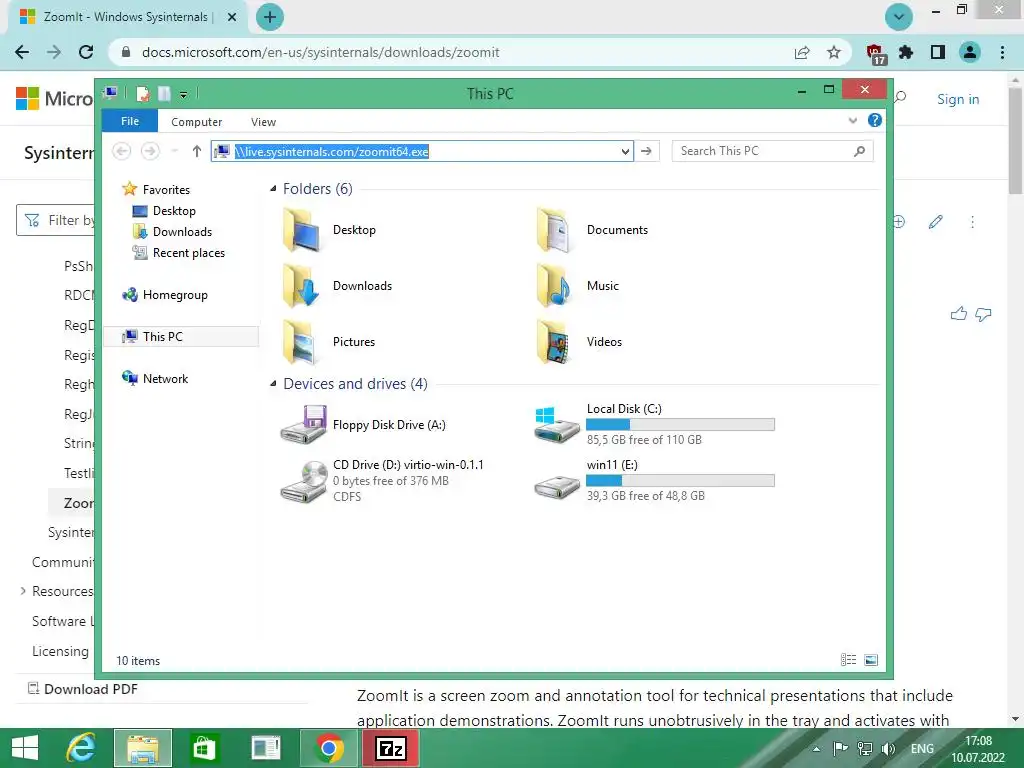Viewport: 1024px width, 768px height.
Task: Click Go arrow beside address bar
Action: coord(647,152)
